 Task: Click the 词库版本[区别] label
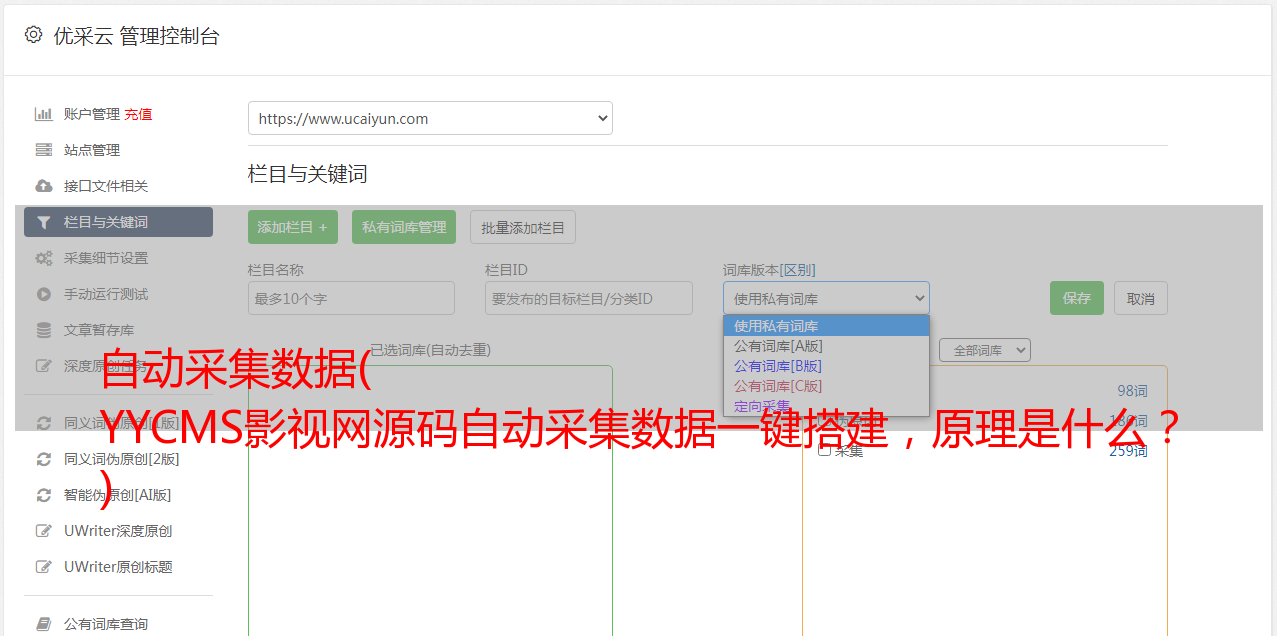tap(769, 270)
